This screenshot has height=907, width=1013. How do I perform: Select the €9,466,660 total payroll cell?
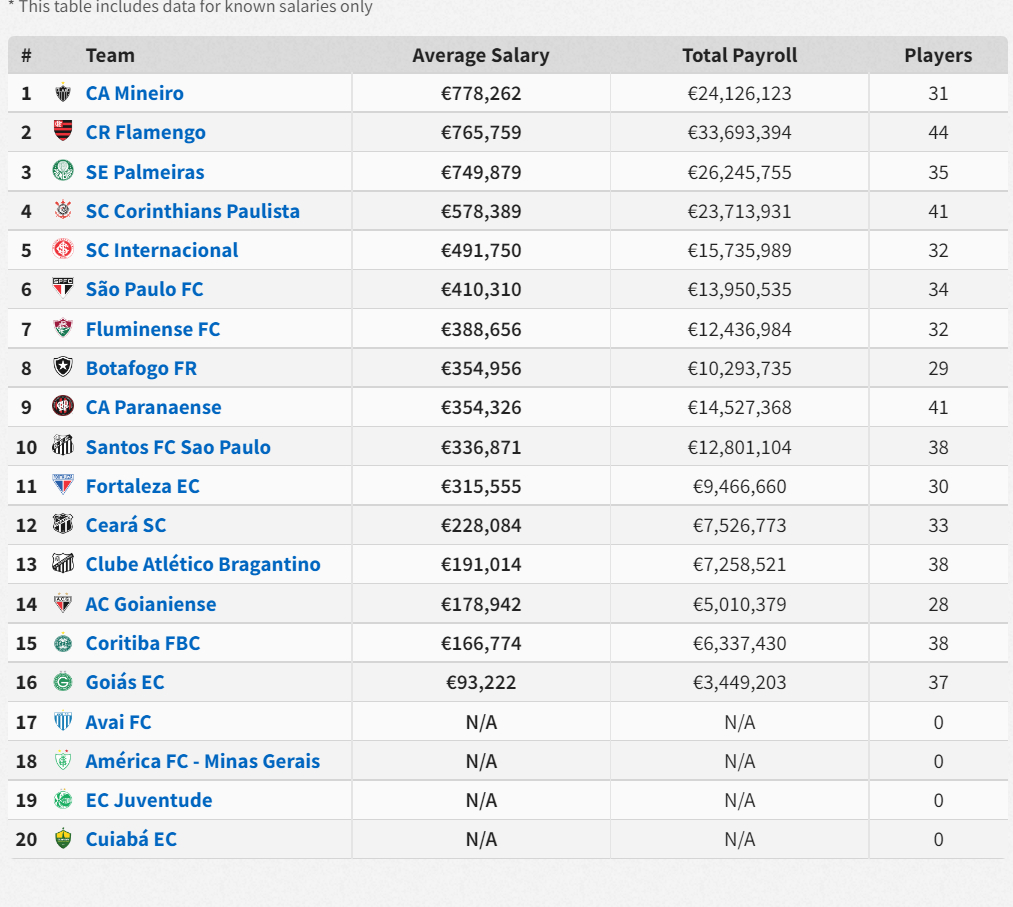point(740,486)
